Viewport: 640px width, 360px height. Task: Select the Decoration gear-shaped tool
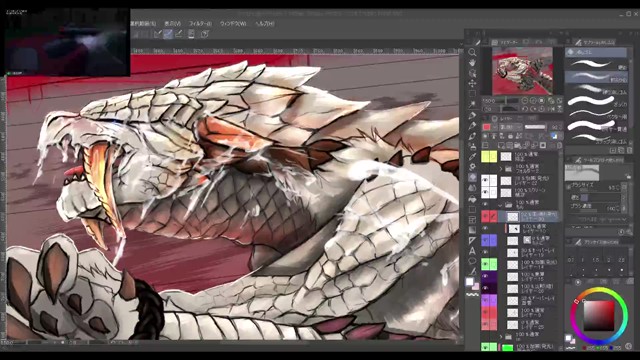pos(472,167)
